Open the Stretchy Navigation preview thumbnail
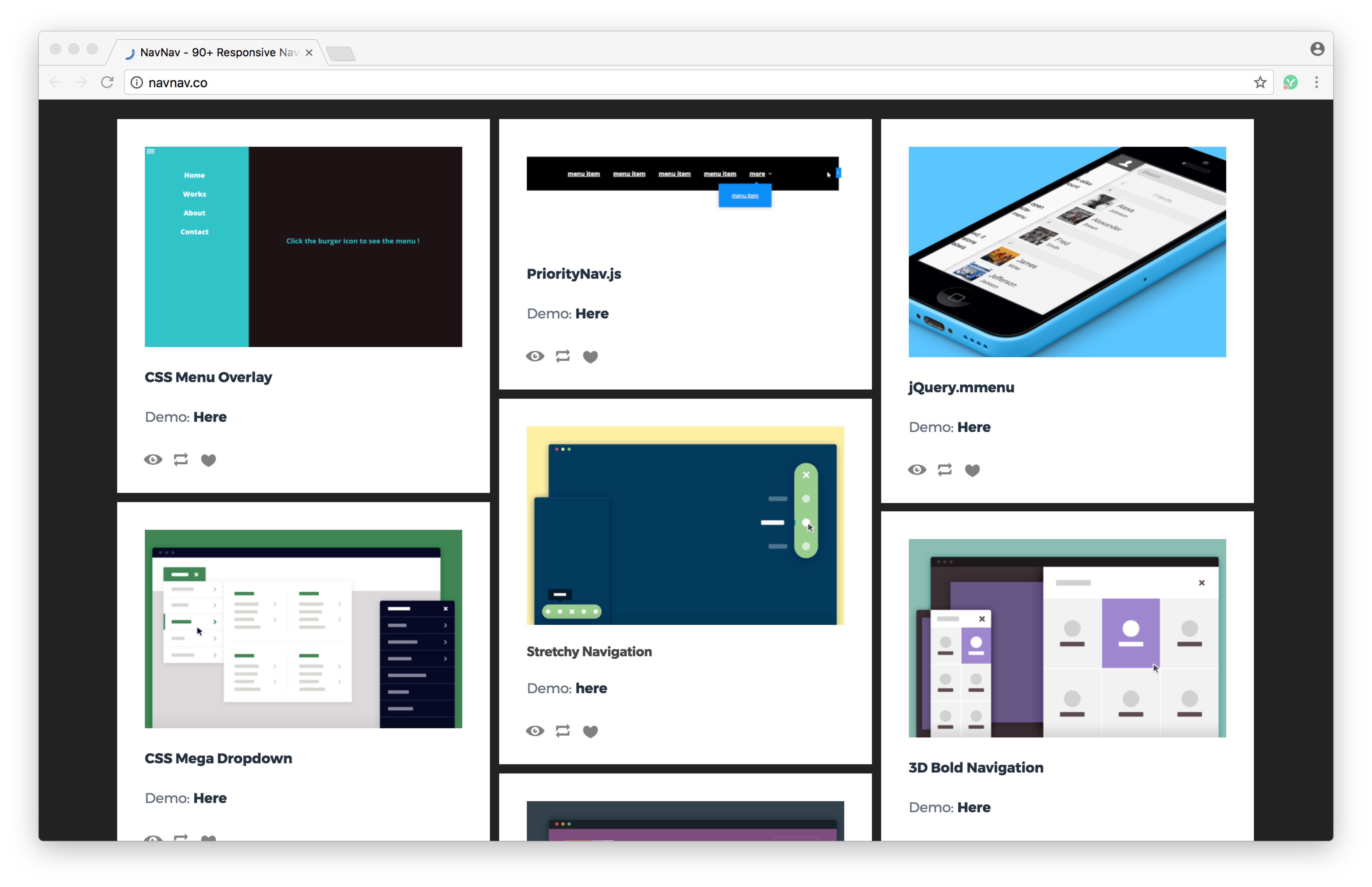The height and width of the screenshot is (887, 1372). tap(685, 525)
